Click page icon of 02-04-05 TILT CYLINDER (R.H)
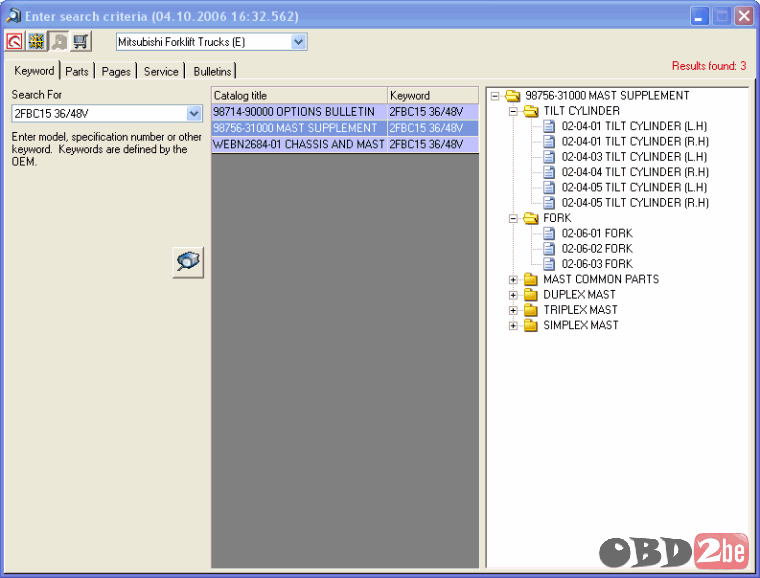The image size is (760, 578). pos(549,203)
